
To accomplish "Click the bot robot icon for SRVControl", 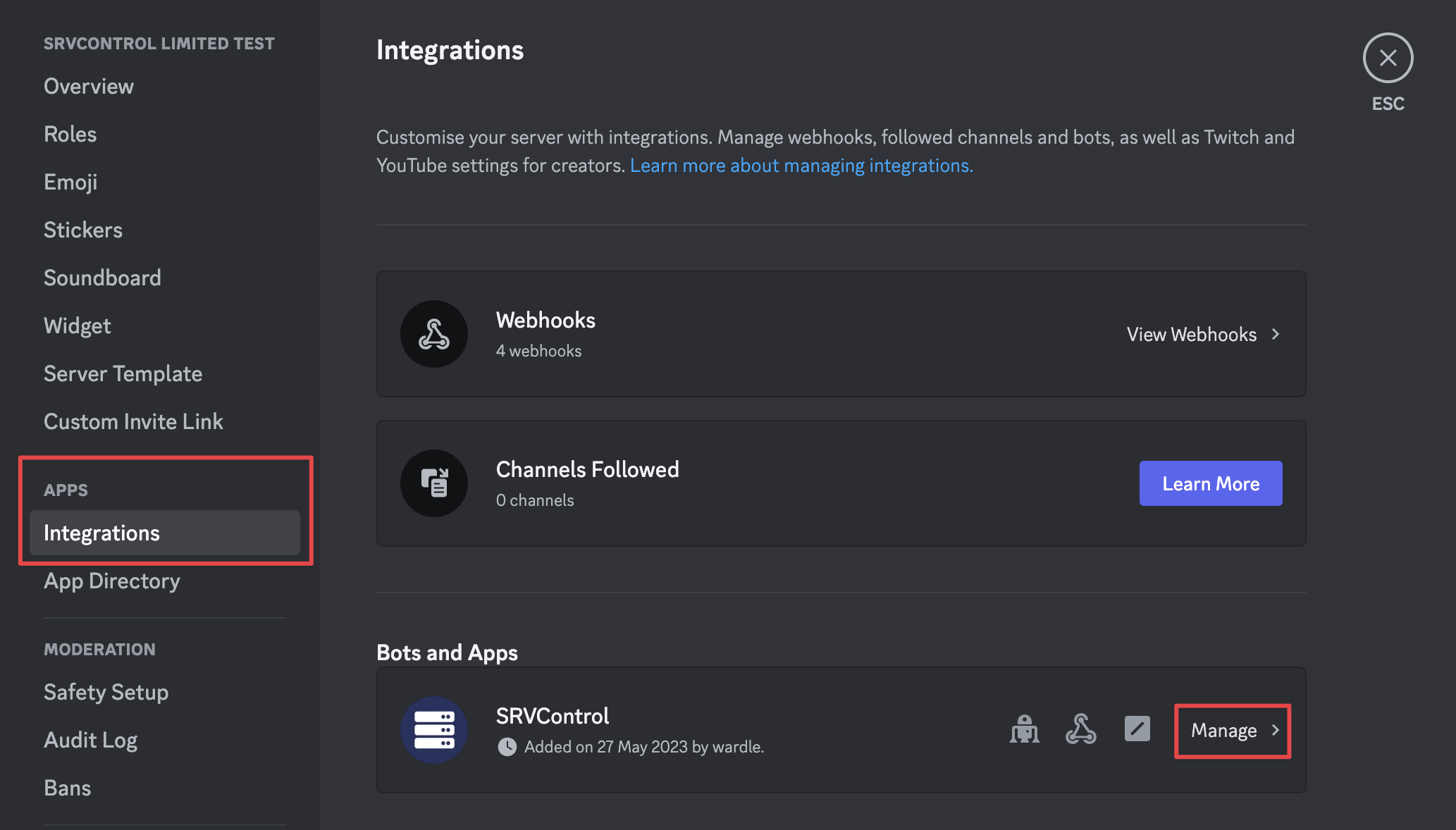I will pyautogui.click(x=1024, y=729).
